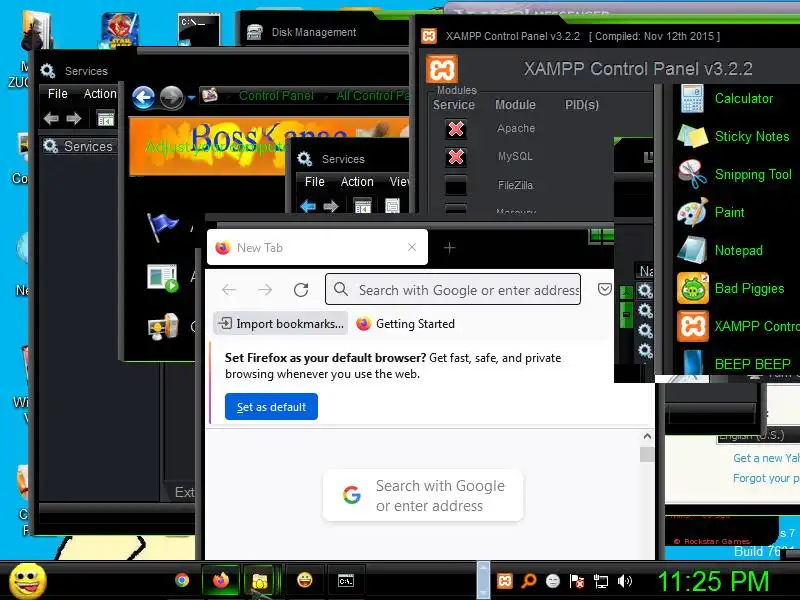Go forward in Firefox navigation
800x600 pixels.
[x=265, y=290]
